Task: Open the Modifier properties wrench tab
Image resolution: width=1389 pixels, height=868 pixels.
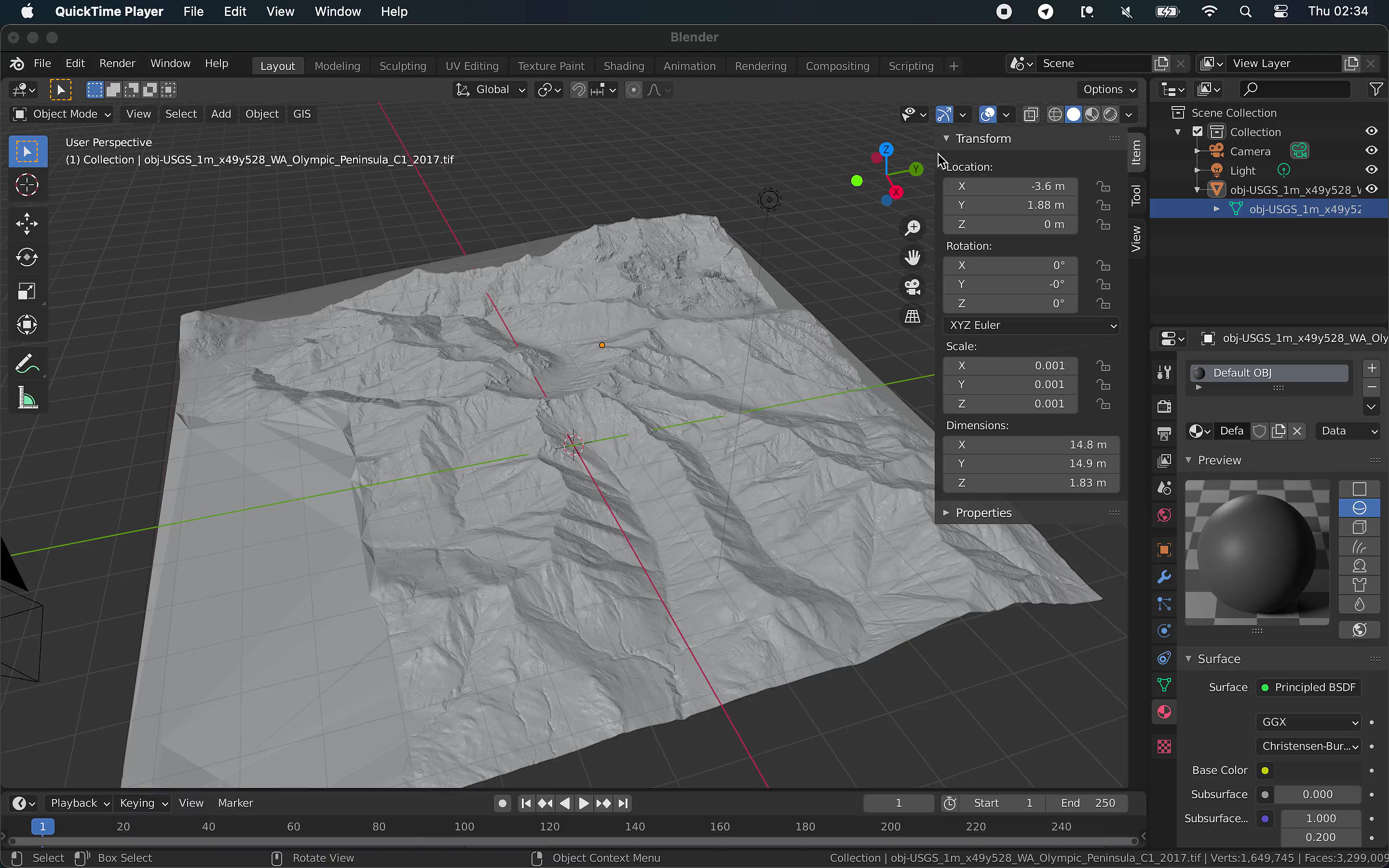Action: coord(1164,577)
